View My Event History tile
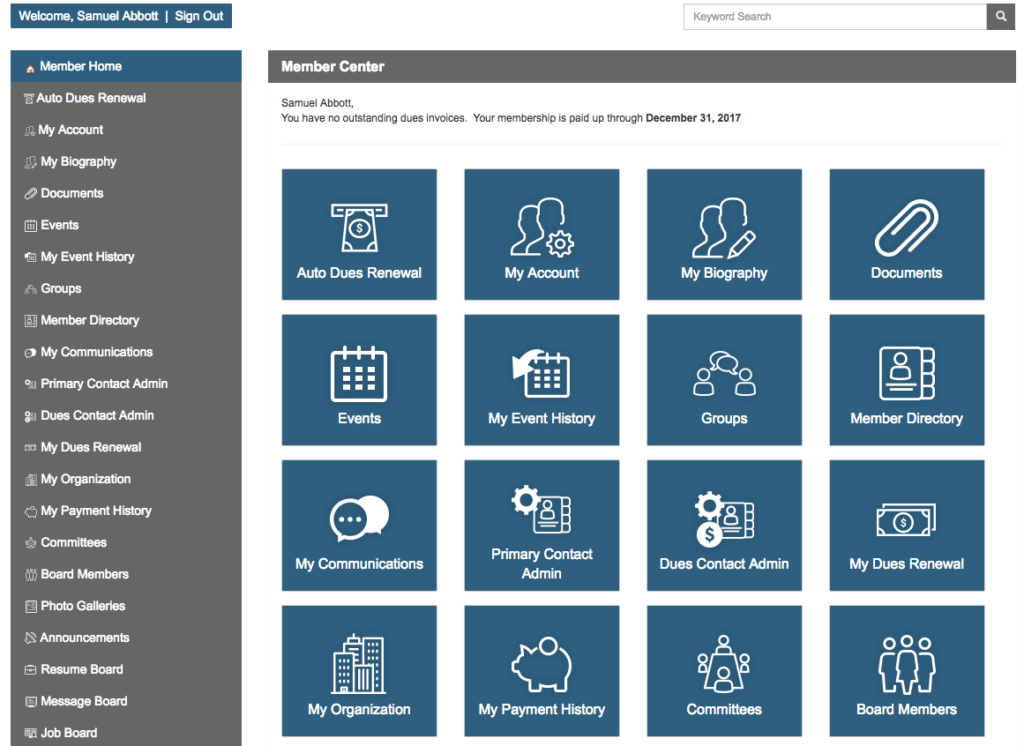 tap(541, 380)
